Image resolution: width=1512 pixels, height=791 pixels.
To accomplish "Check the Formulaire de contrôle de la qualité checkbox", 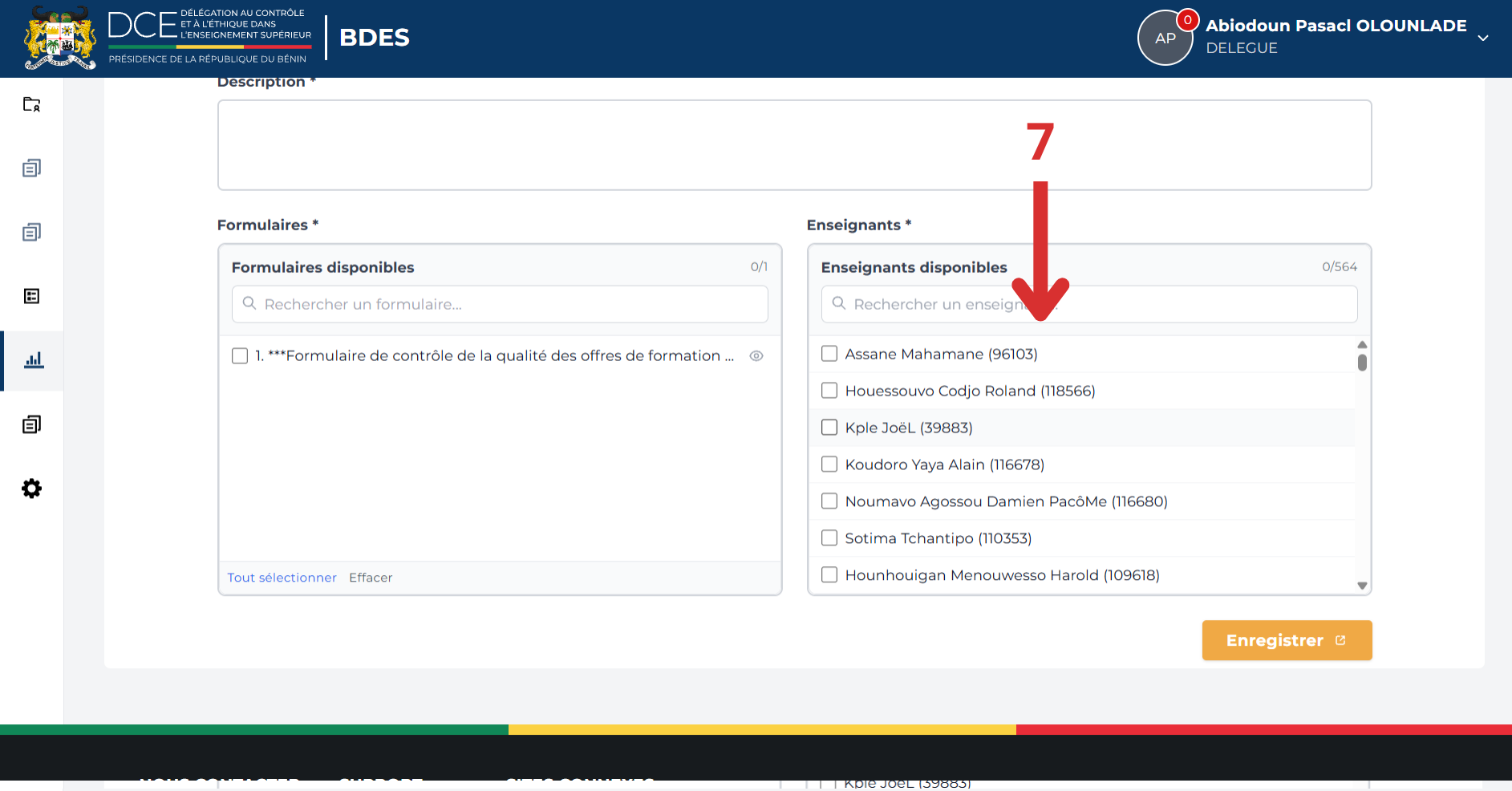I will (x=240, y=355).
